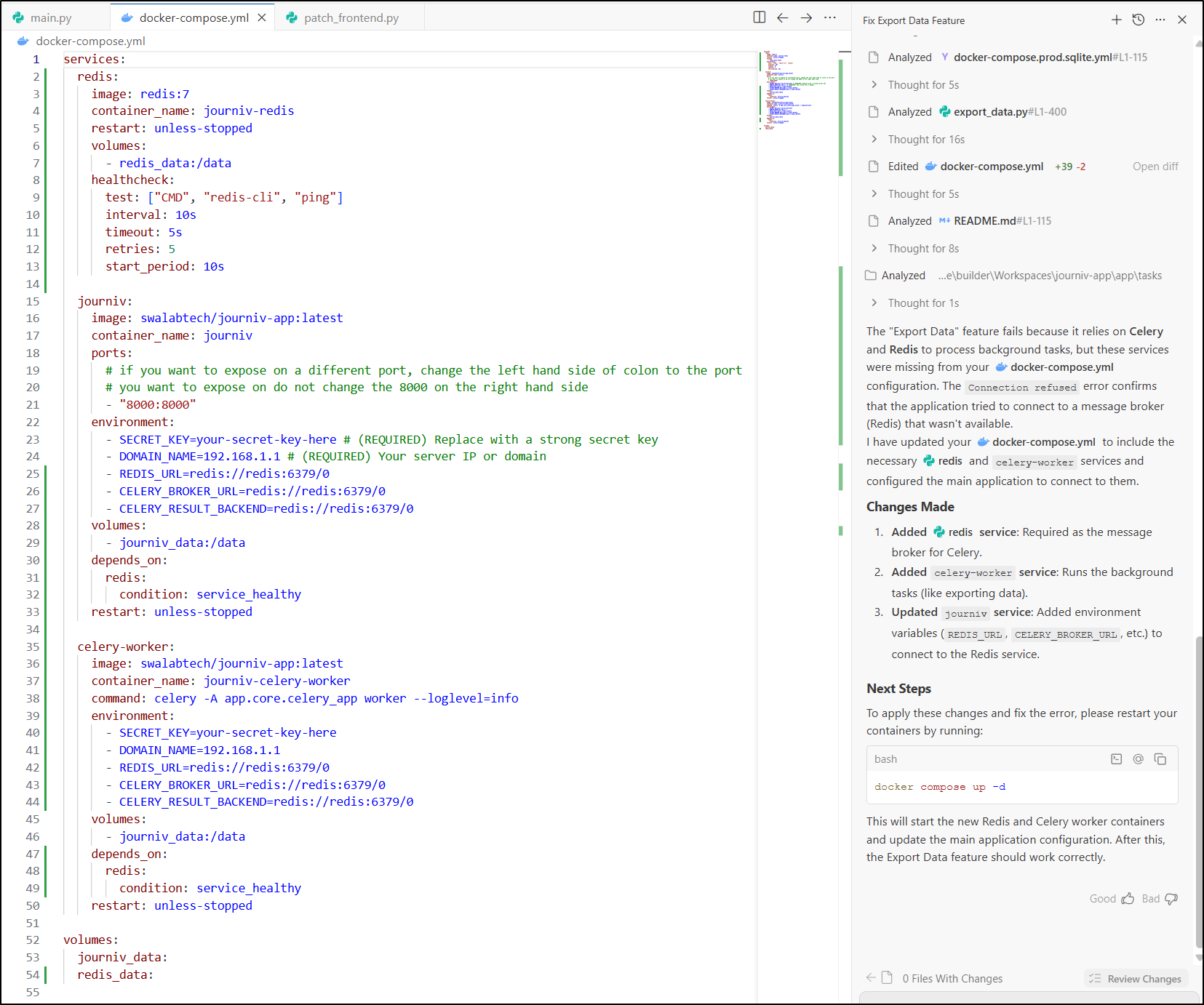Start a new chat with plus icon

[x=1116, y=20]
